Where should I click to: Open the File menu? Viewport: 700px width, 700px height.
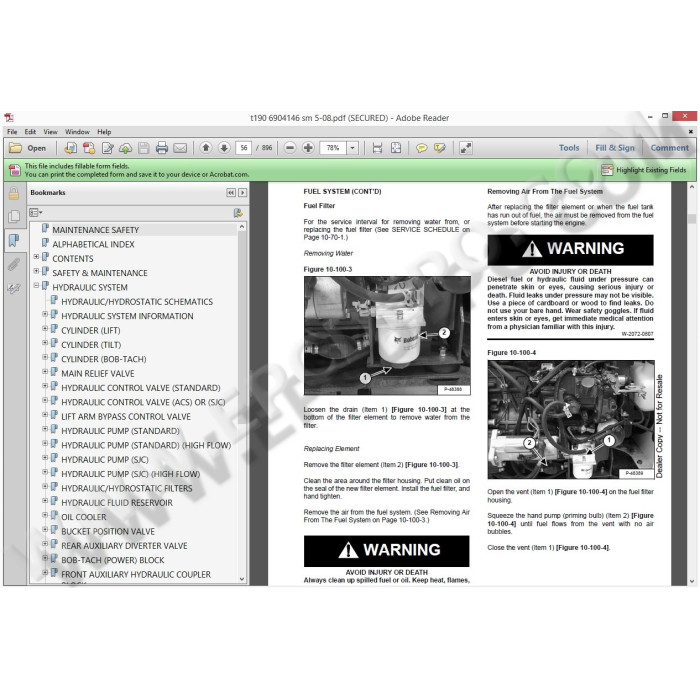pos(12,132)
